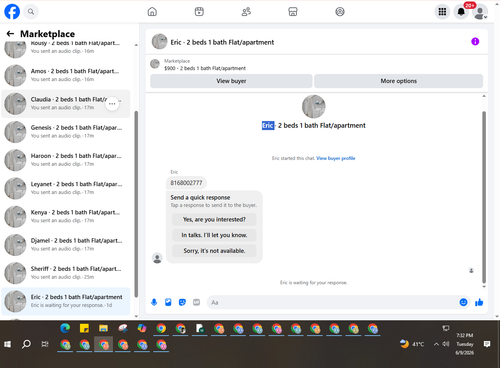
Task: Click the message bubble 8168002777
Action: point(186,183)
